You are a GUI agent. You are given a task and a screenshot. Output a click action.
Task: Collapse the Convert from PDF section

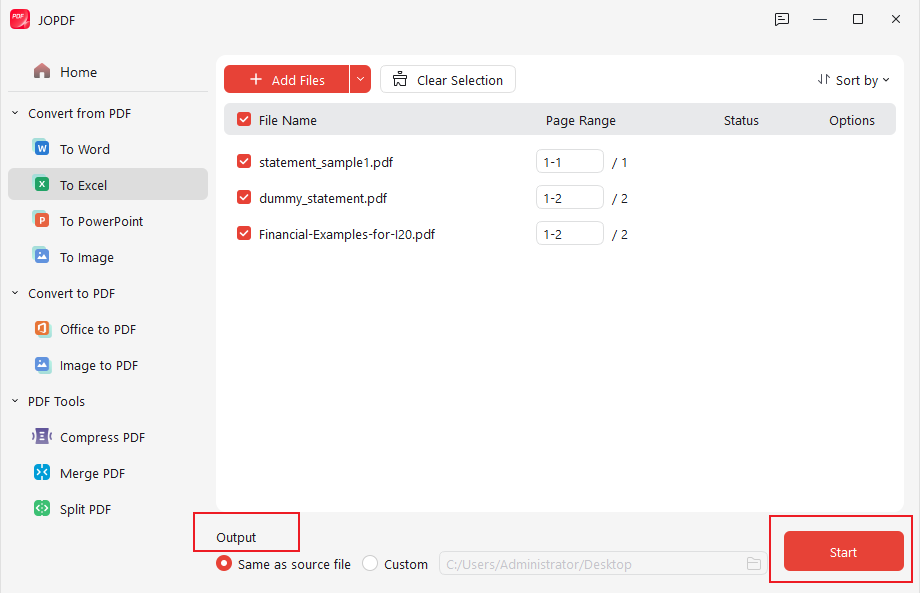14,113
